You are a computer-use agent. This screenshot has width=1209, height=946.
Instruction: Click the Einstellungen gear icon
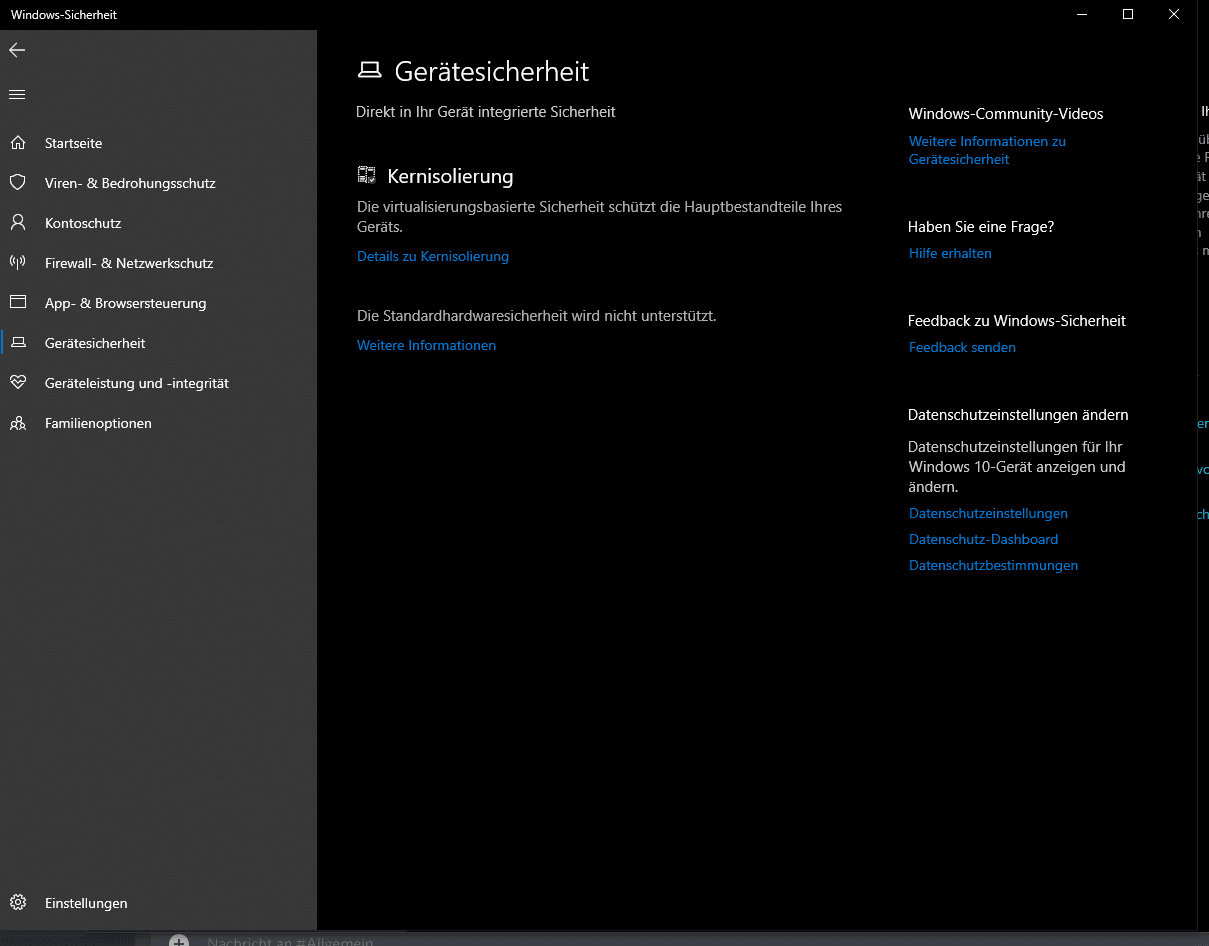tap(17, 903)
